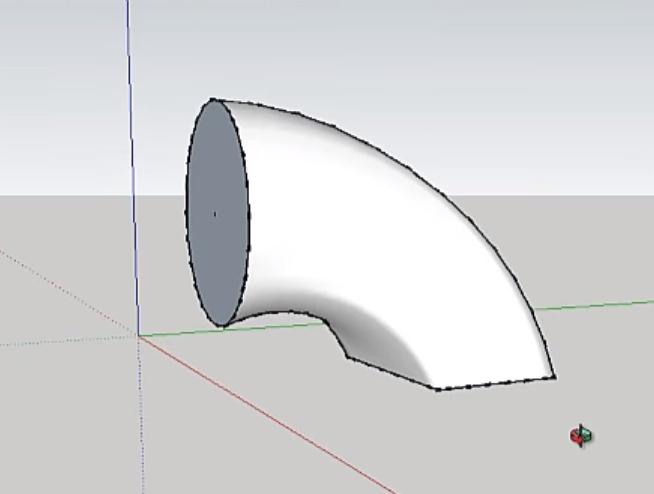Click the axes origin point
Screen dimensions: 654x494
[x=138, y=335]
